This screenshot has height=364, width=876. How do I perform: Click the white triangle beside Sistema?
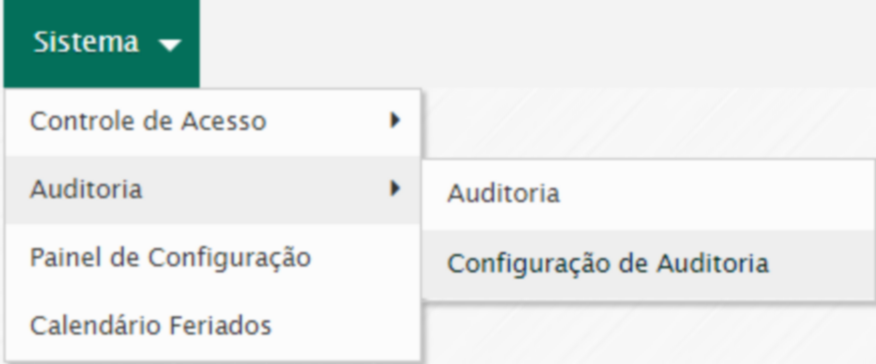pyautogui.click(x=170, y=45)
